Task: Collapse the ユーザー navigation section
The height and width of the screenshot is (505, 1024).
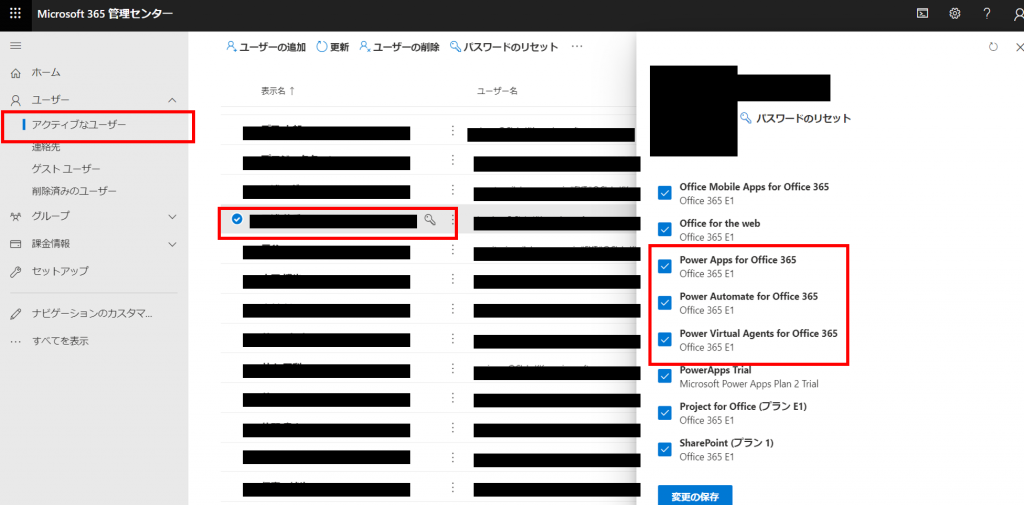Action: [x=172, y=100]
